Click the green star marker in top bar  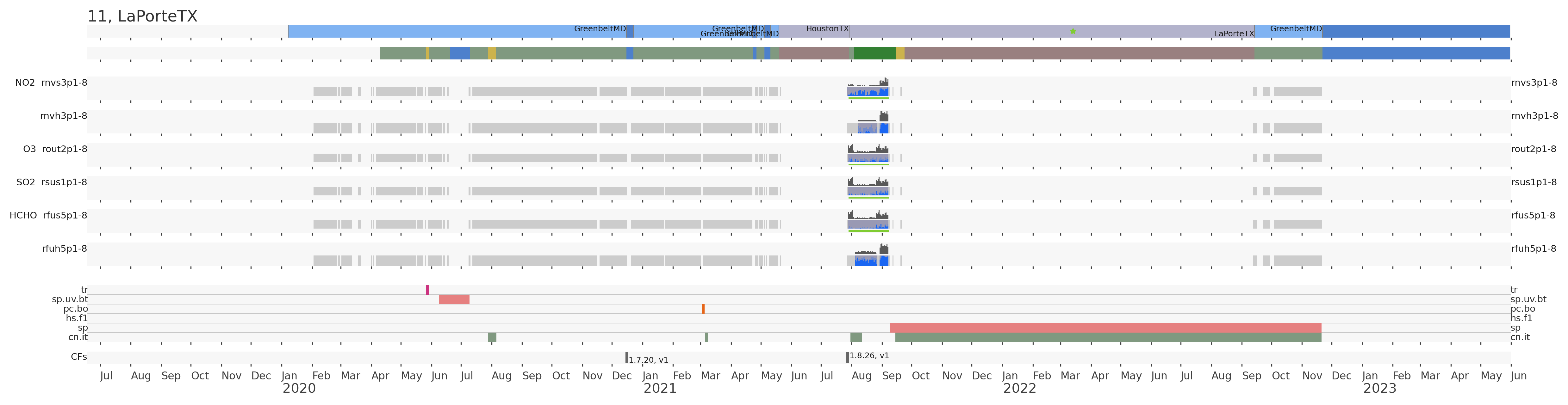pos(1073,31)
